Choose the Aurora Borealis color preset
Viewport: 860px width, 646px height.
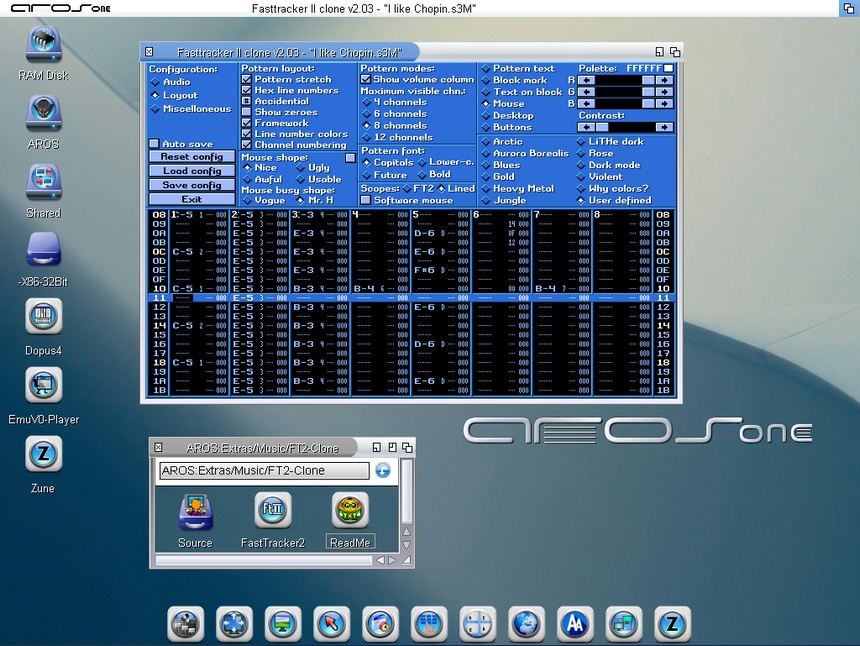tap(486, 154)
